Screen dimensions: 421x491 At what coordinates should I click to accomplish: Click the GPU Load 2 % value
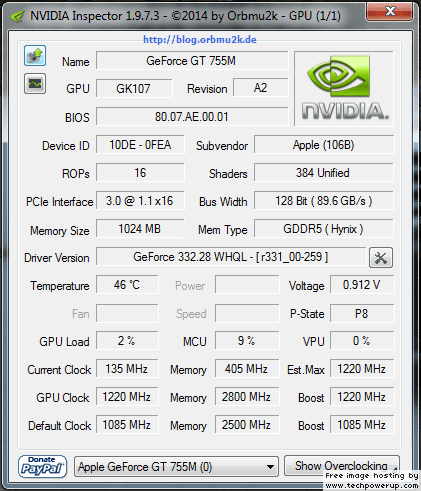point(127,341)
